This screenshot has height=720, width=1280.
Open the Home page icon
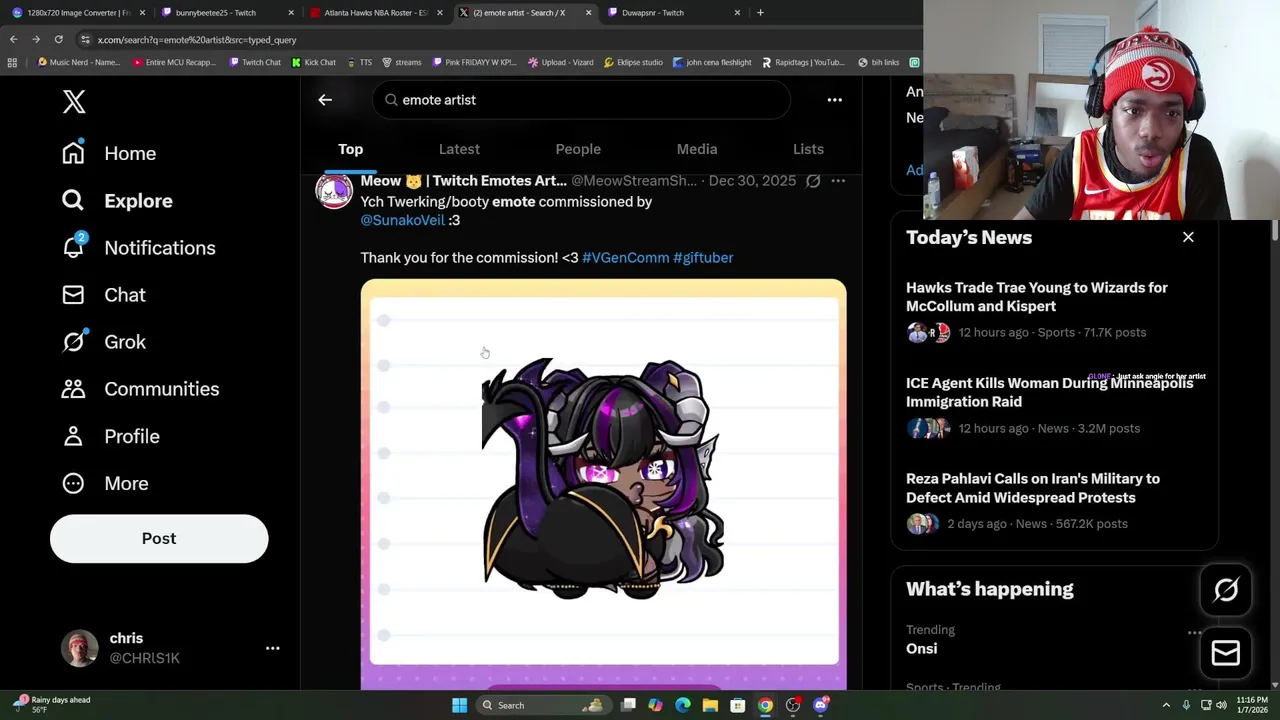pyautogui.click(x=73, y=153)
